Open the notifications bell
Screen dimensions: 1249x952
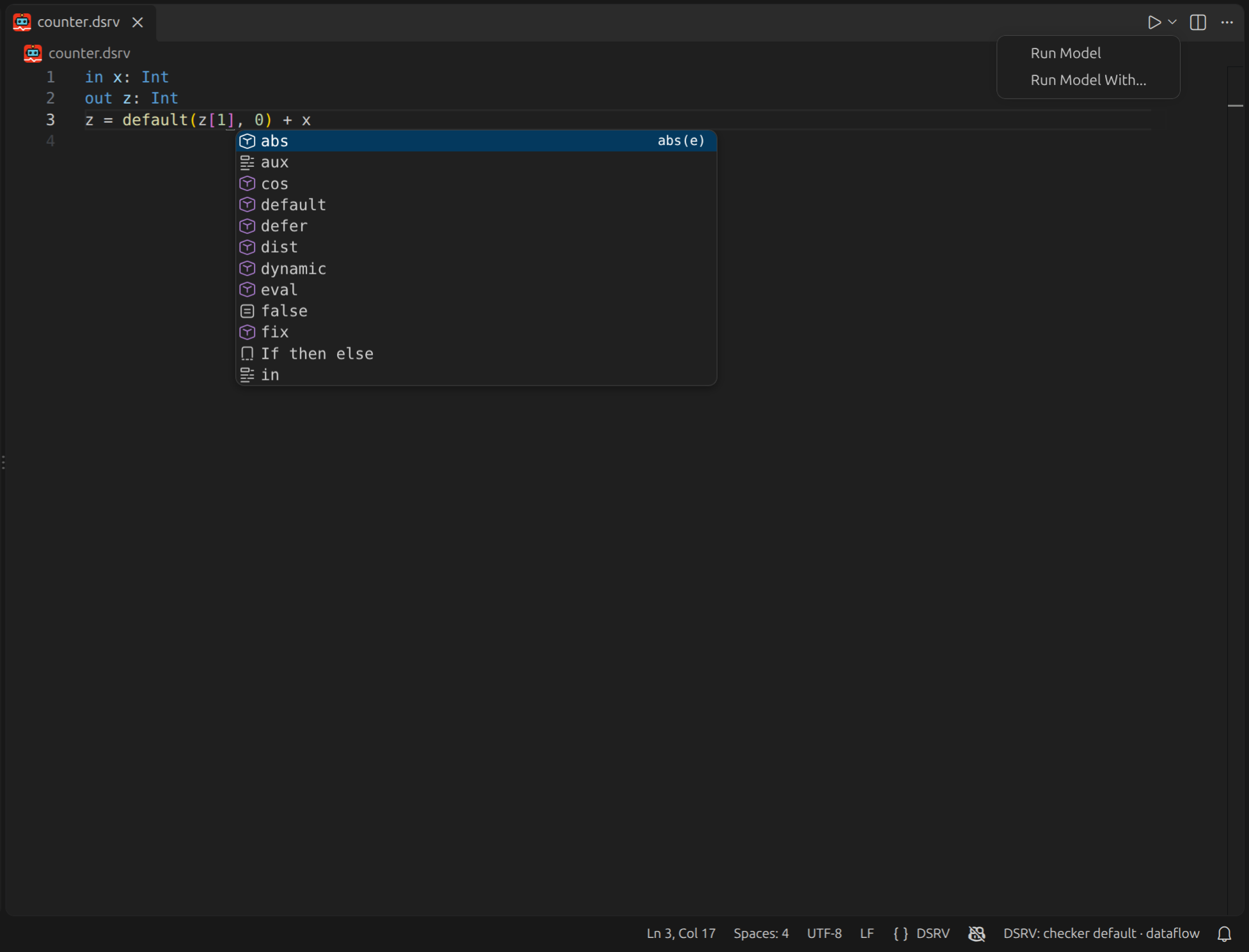click(1224, 933)
